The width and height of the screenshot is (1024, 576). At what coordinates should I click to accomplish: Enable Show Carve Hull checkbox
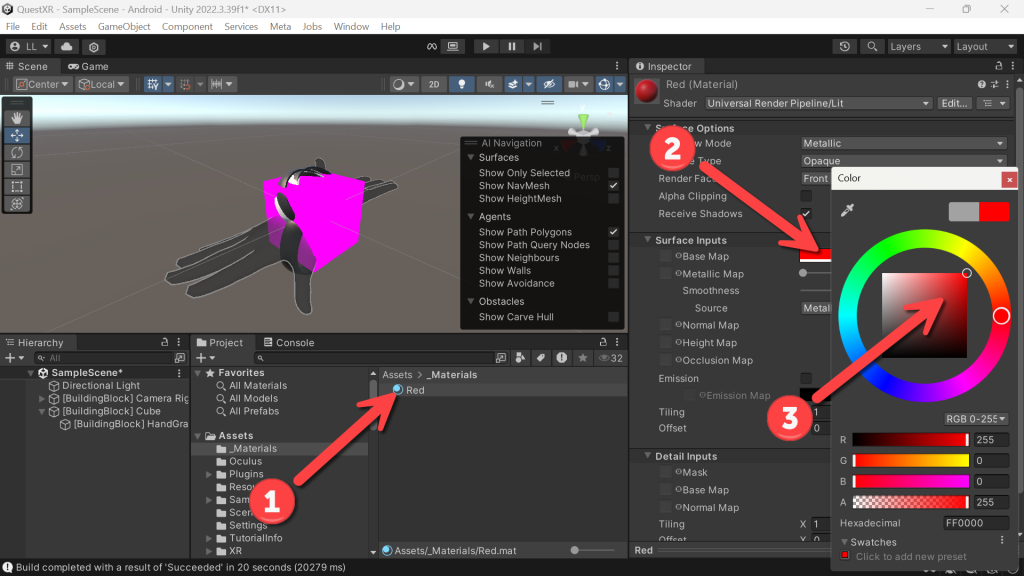(613, 317)
